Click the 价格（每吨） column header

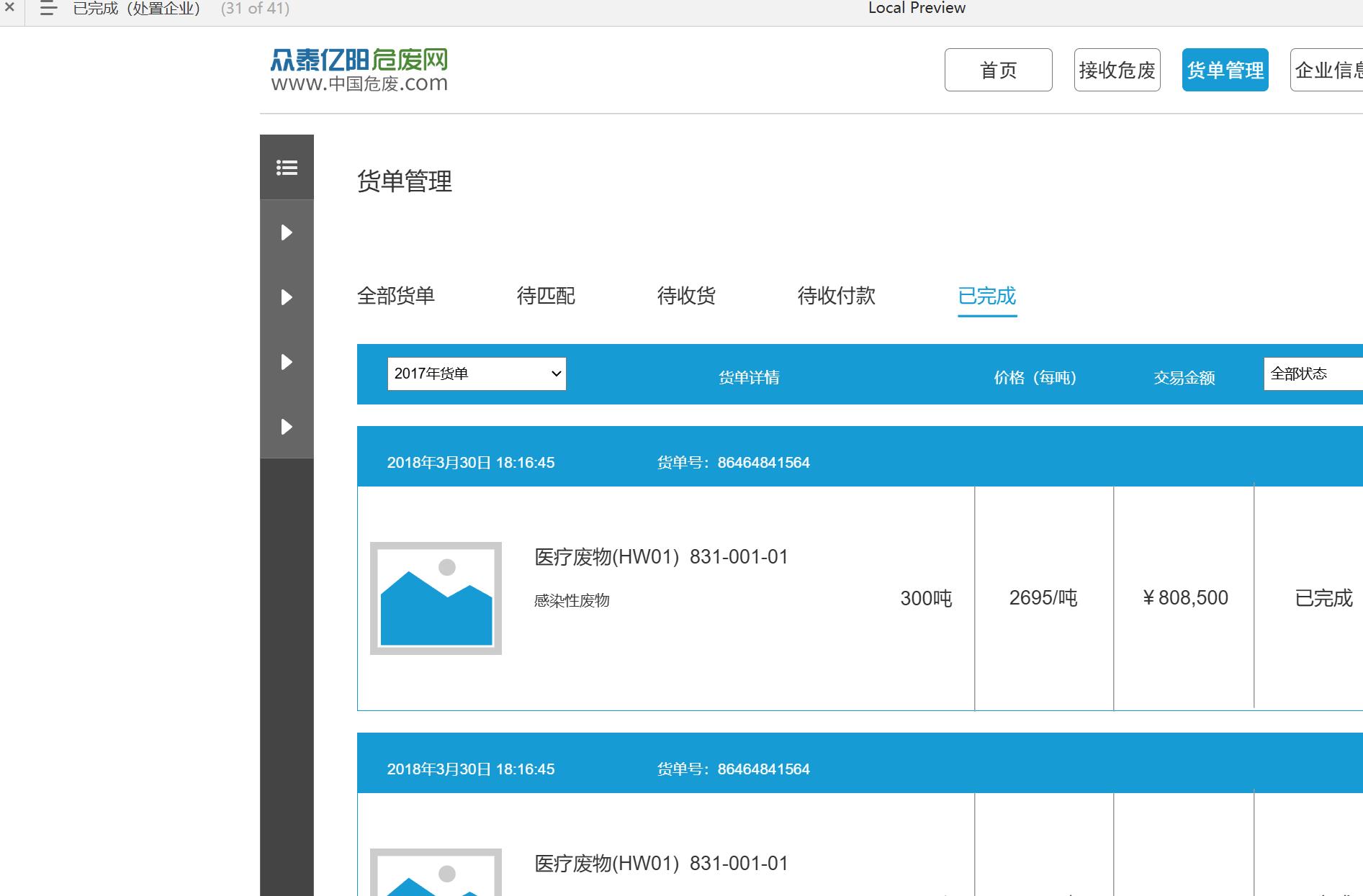coord(1035,378)
